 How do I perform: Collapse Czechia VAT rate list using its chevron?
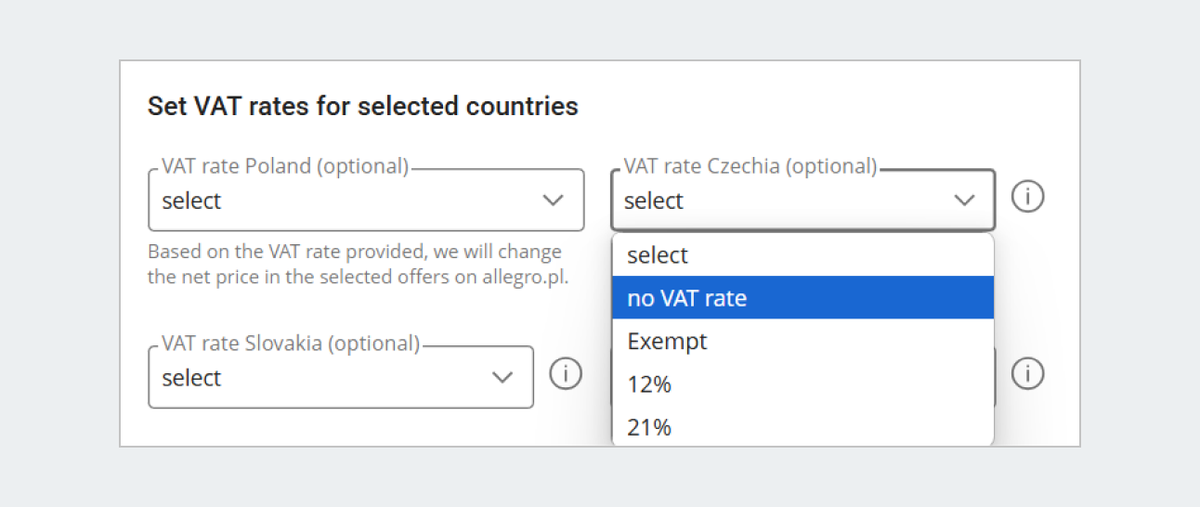964,200
